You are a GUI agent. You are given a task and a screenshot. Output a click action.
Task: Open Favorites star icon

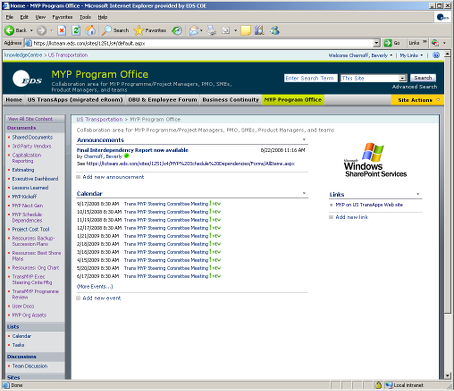(x=138, y=31)
